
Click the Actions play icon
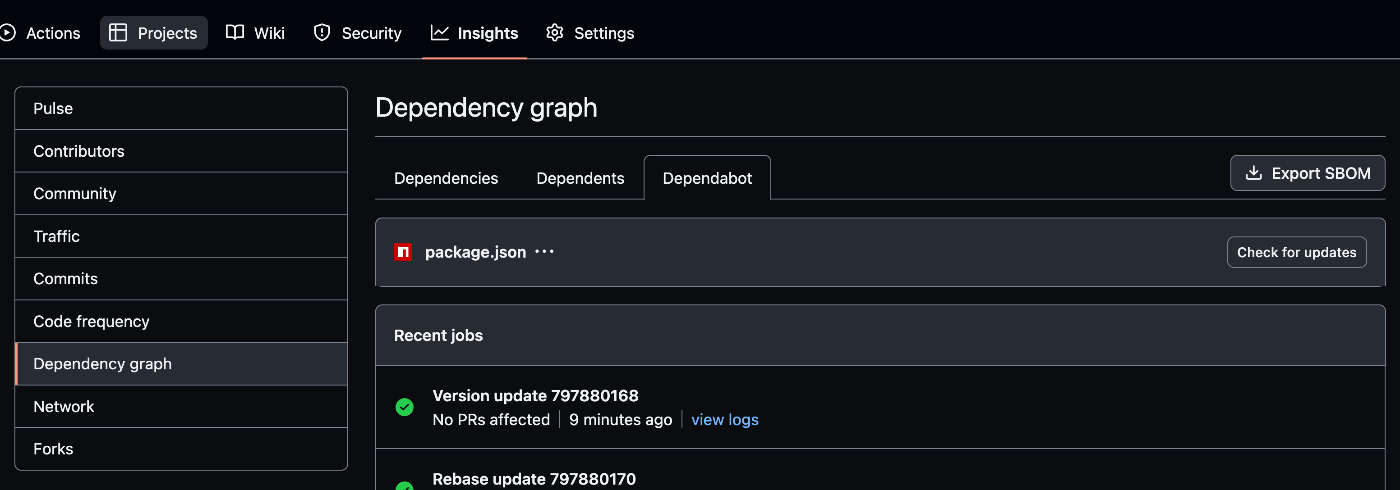8,33
